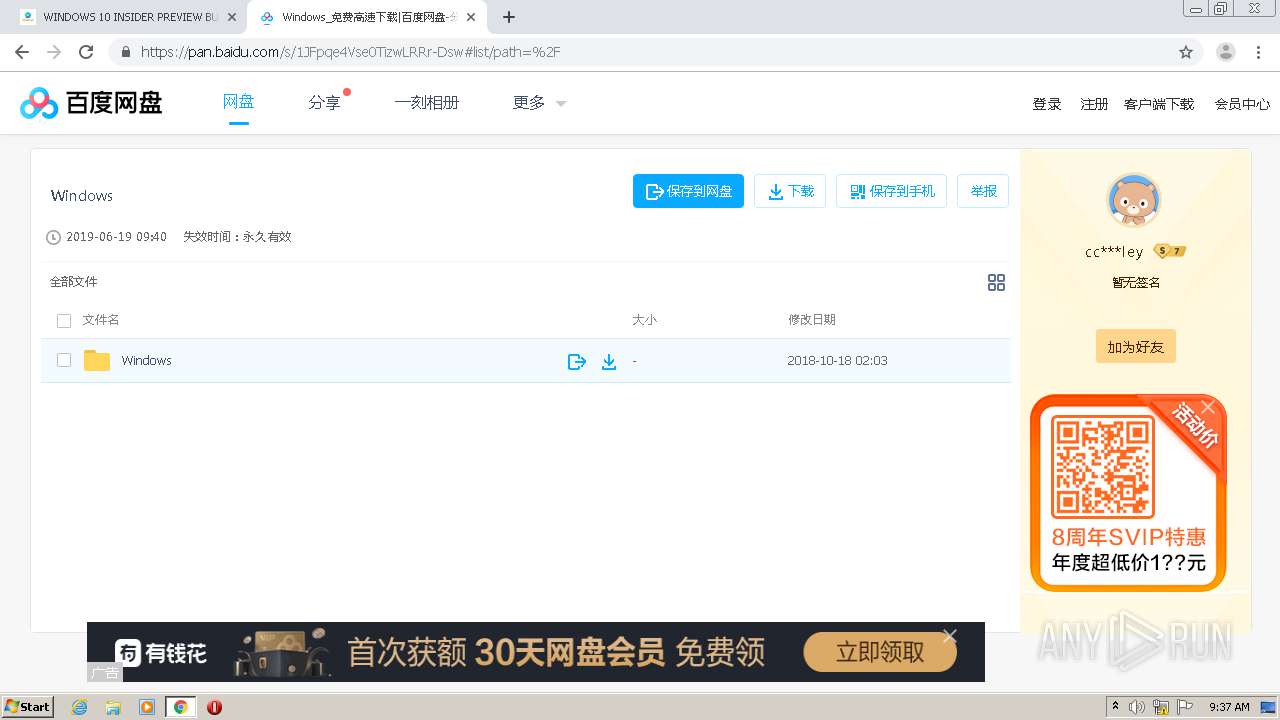Image resolution: width=1280 pixels, height=720 pixels.
Task: Open the Start menu
Action: coord(27,707)
